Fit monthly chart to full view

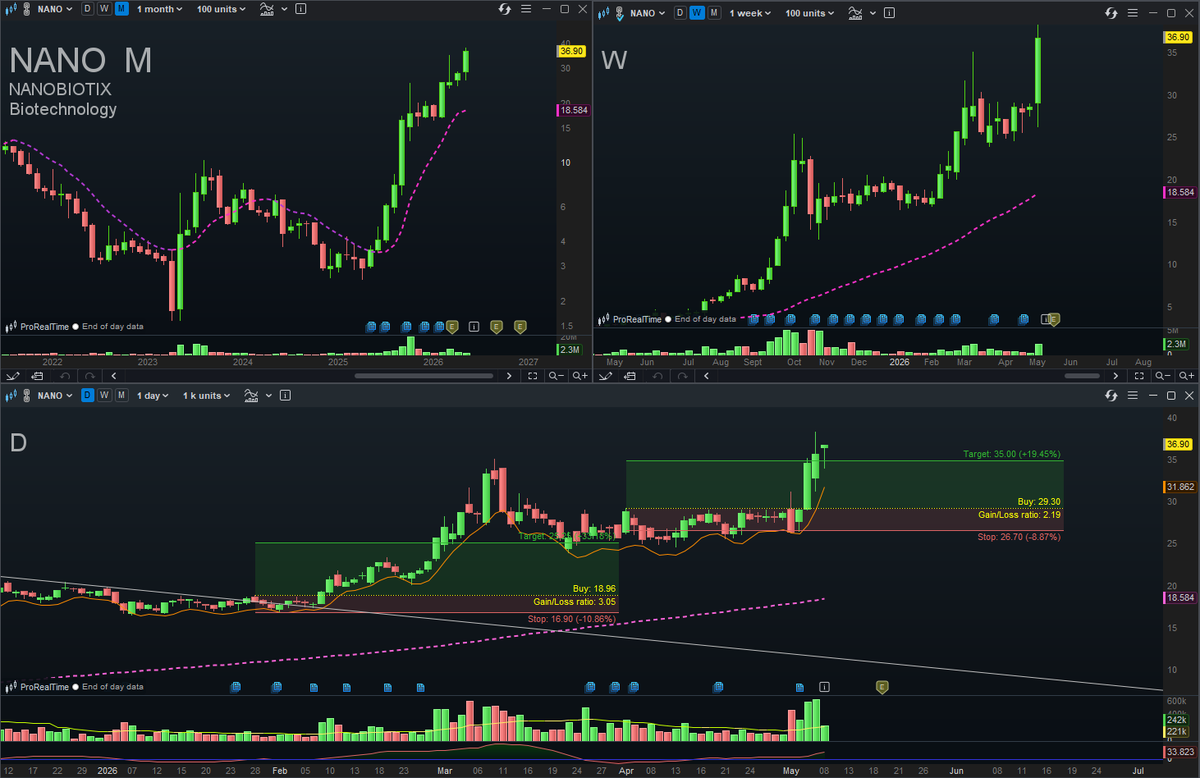(532, 375)
